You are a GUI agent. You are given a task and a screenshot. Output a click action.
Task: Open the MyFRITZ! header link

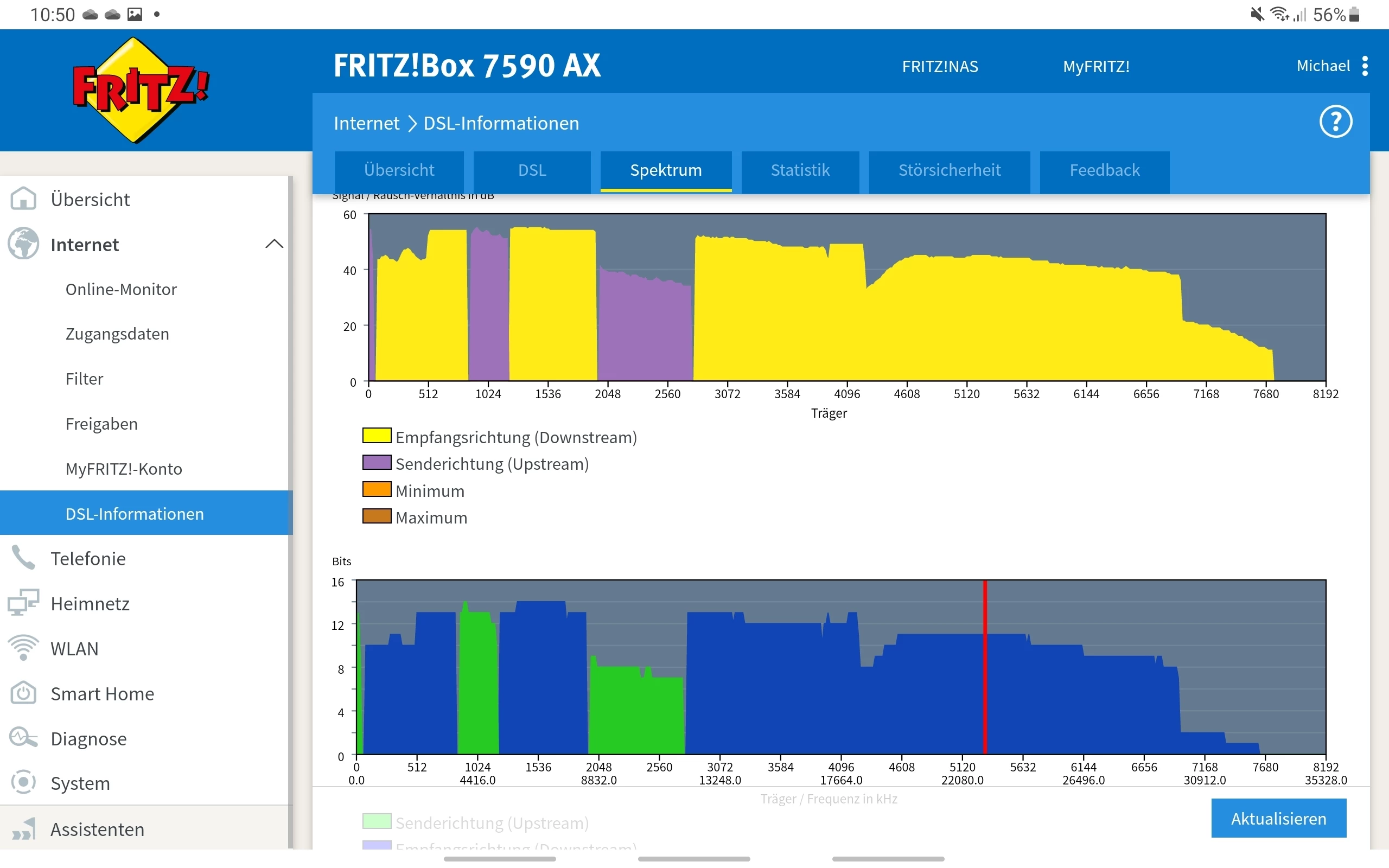pos(1095,67)
